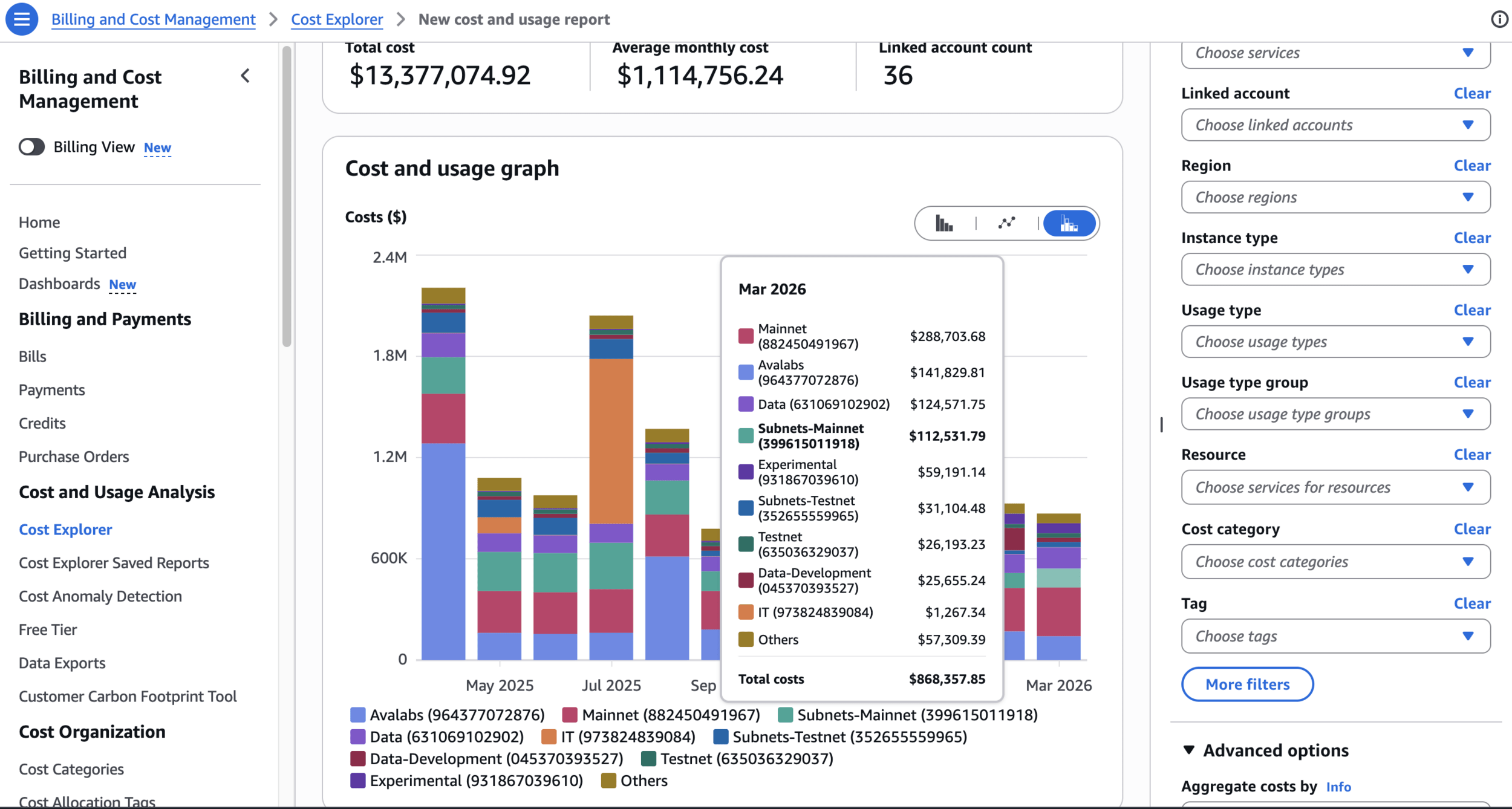Enable the Billing View toggle
This screenshot has height=809, width=1512.
click(x=31, y=147)
